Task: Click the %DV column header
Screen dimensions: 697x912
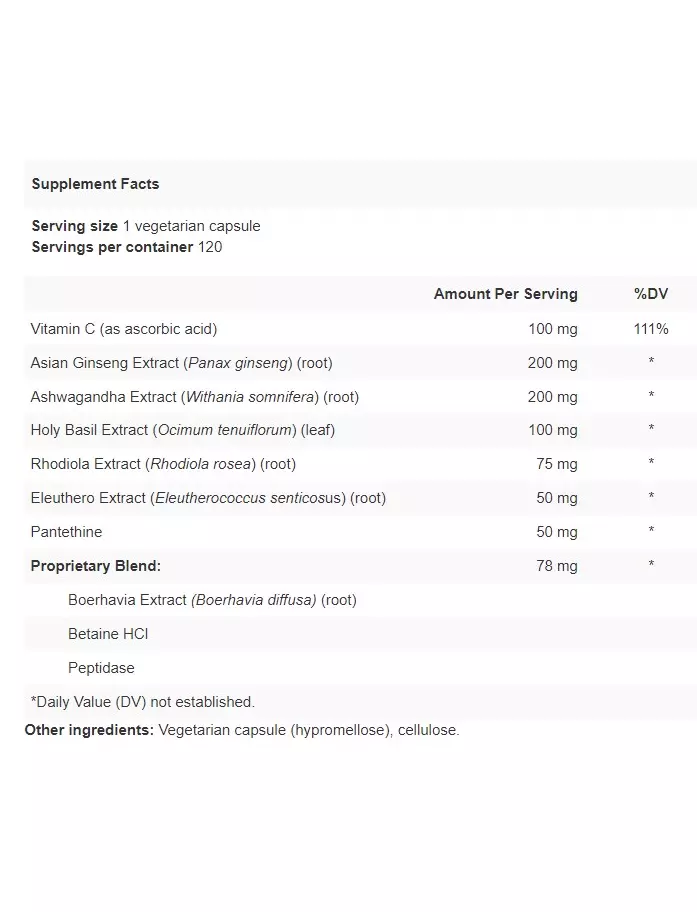Action: pos(651,294)
